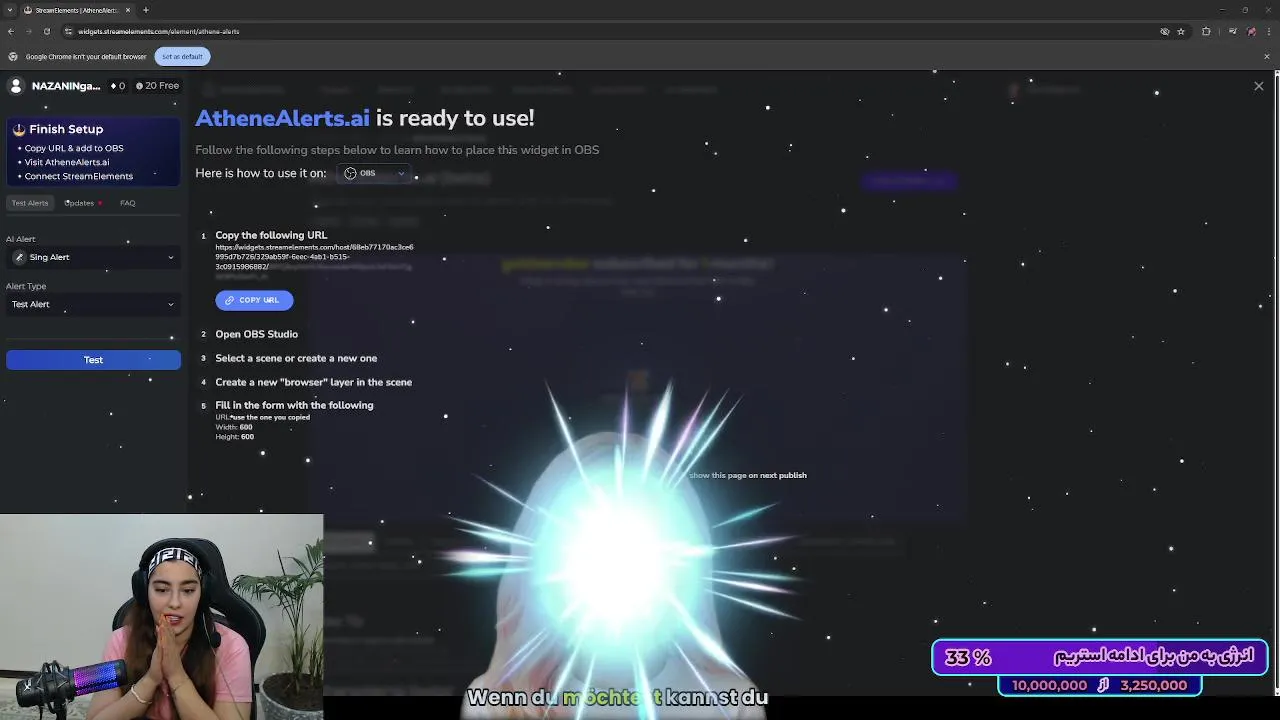Click the diamond credits counter showing 0

coord(118,86)
